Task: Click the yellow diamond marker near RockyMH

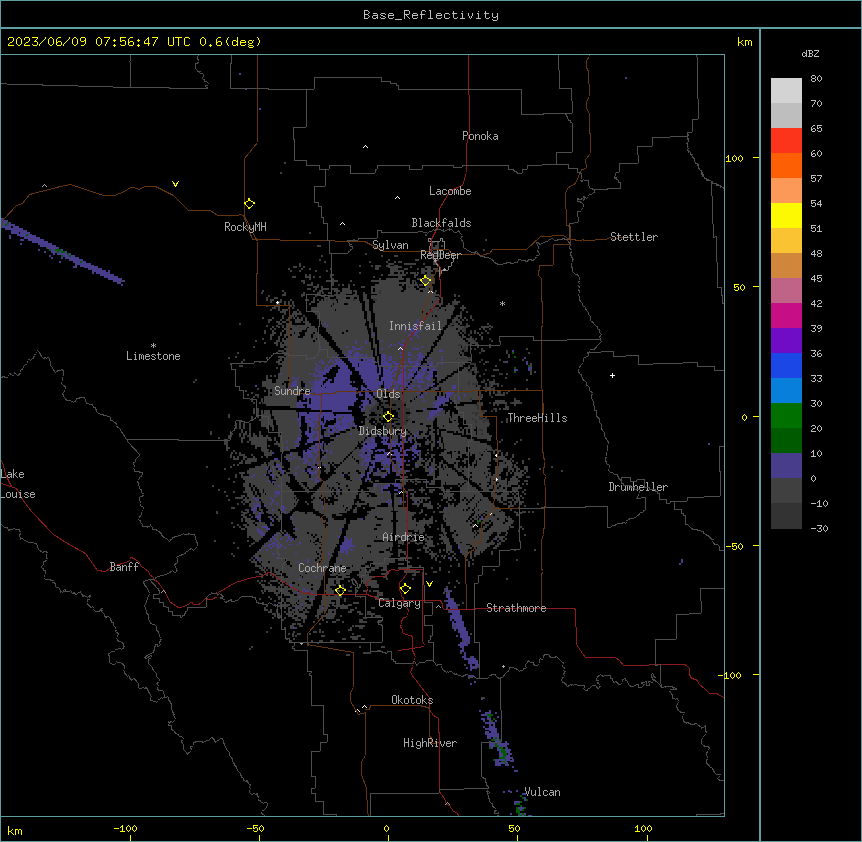Action: (249, 204)
